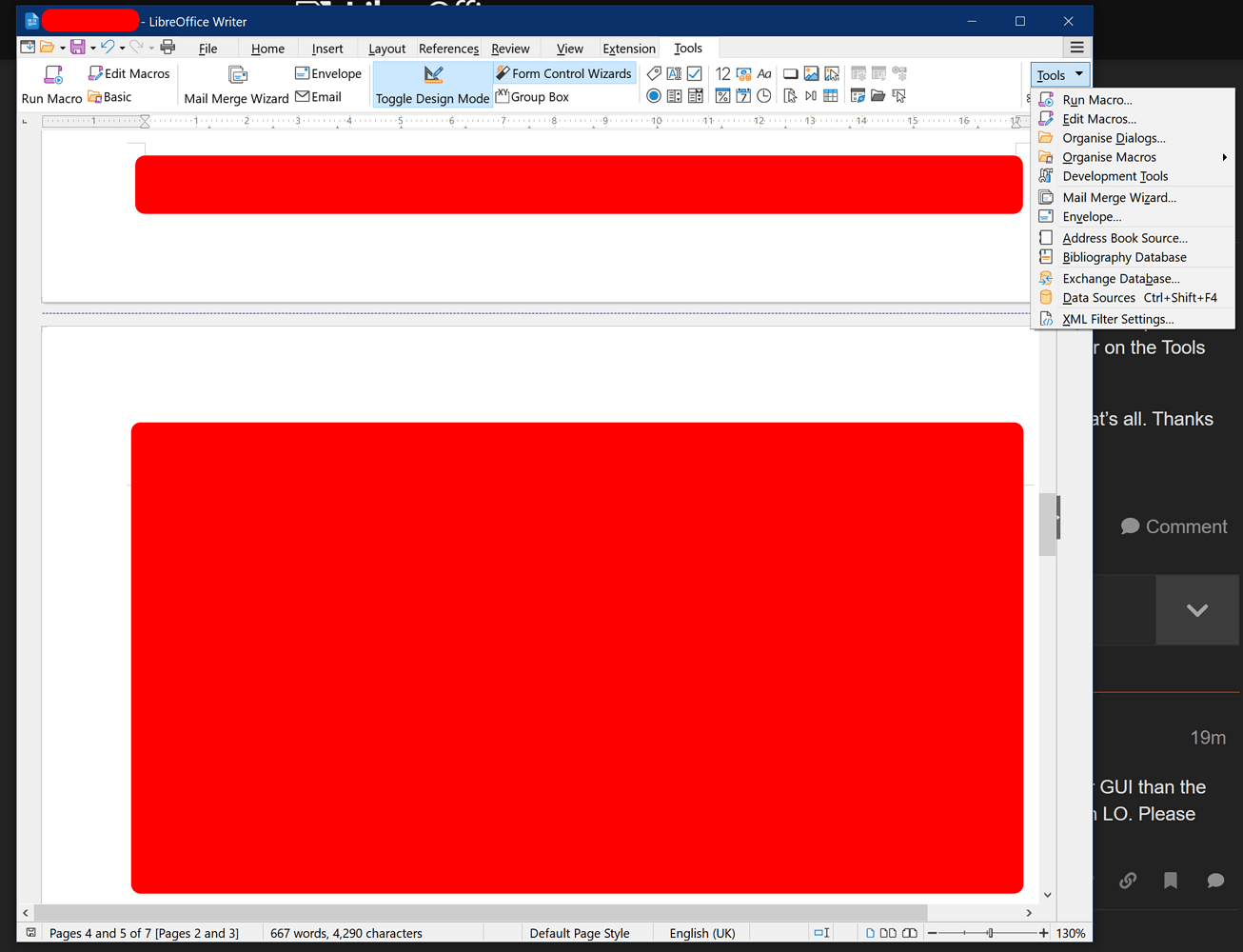Screen dimensions: 1243x952
Task: Click the Undo arrow icon
Action: pos(108,47)
